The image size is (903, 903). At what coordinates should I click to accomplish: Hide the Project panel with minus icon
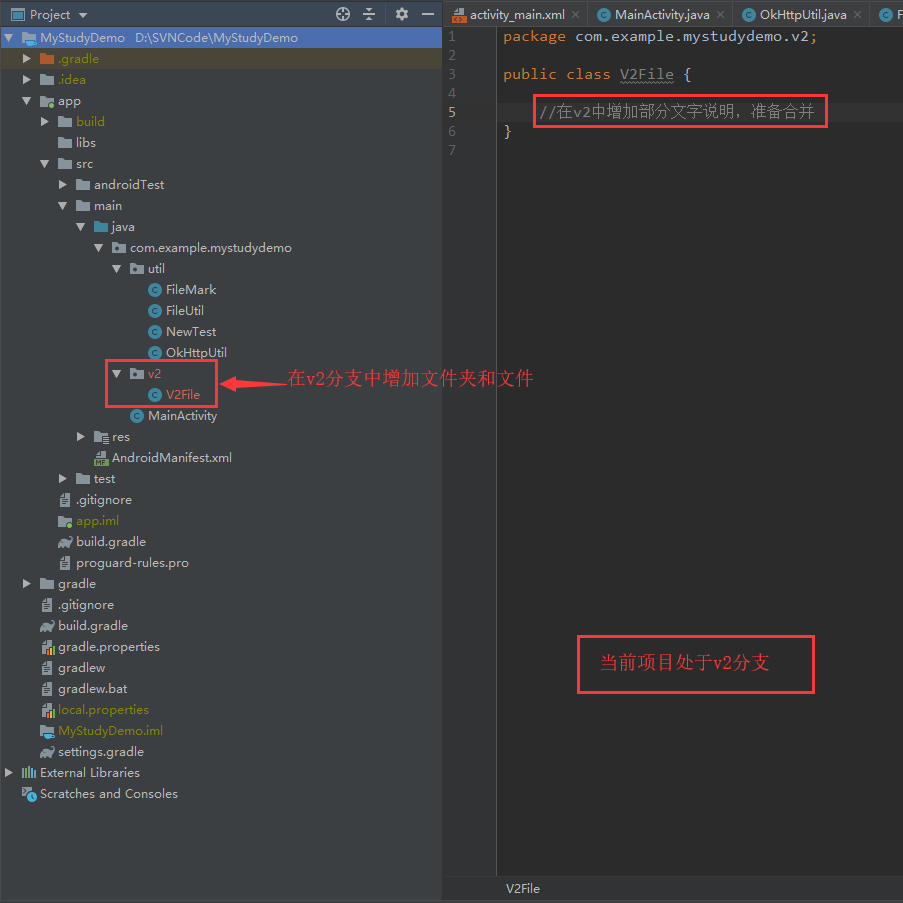click(428, 14)
